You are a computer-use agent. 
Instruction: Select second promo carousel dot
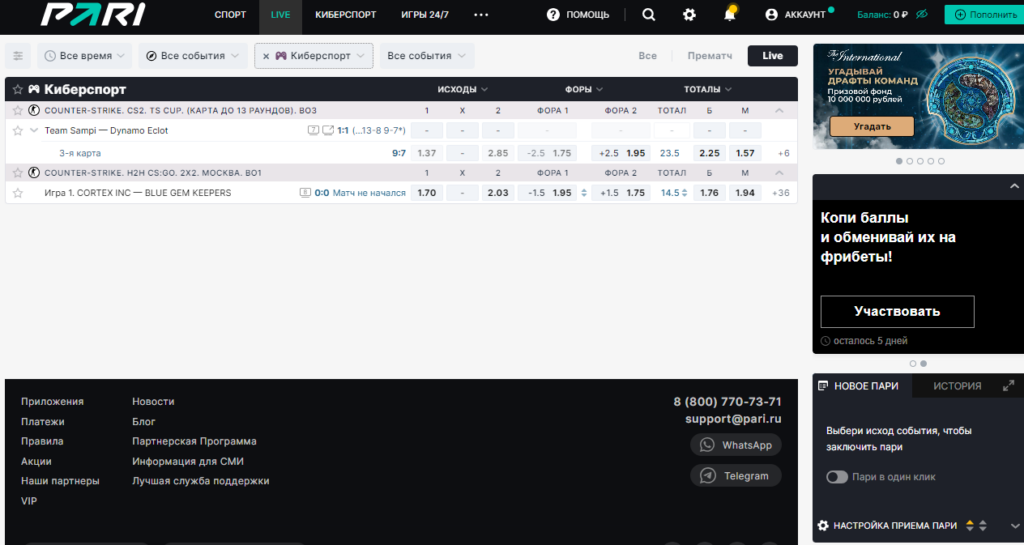click(x=923, y=364)
